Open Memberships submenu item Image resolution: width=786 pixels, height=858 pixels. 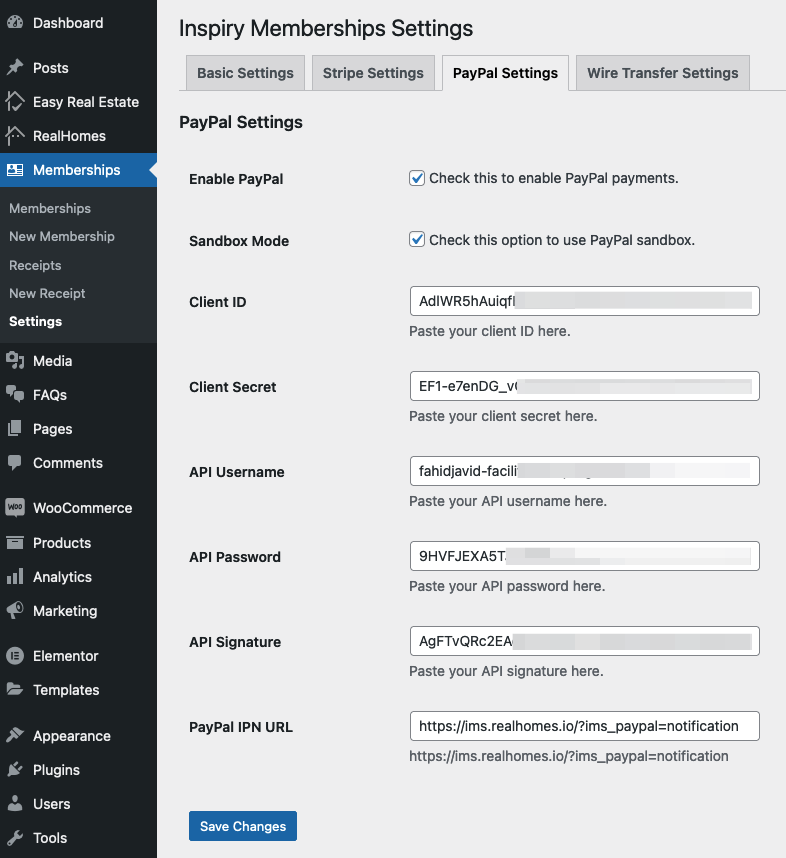[50, 208]
